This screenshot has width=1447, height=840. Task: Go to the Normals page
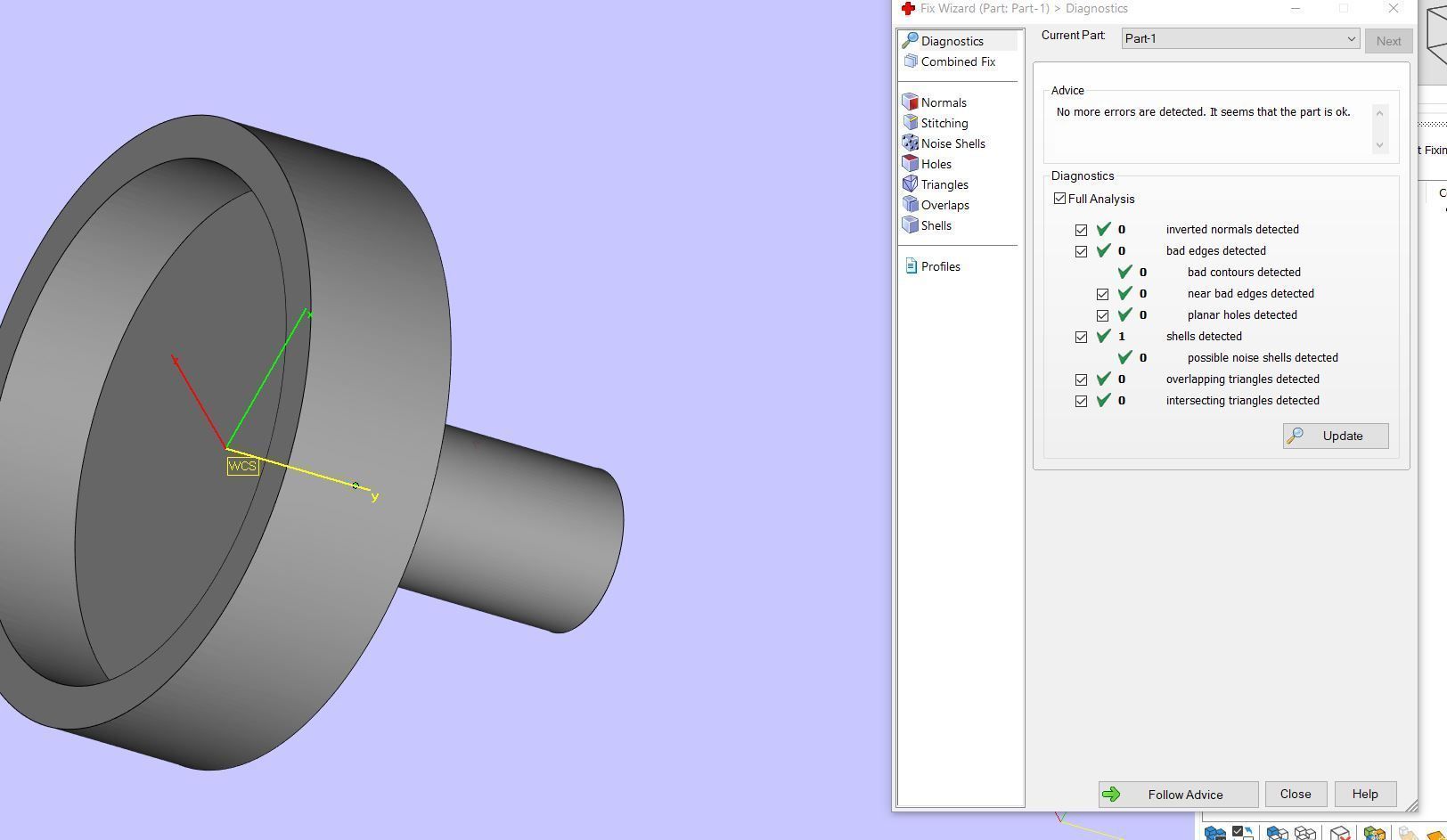coord(944,102)
